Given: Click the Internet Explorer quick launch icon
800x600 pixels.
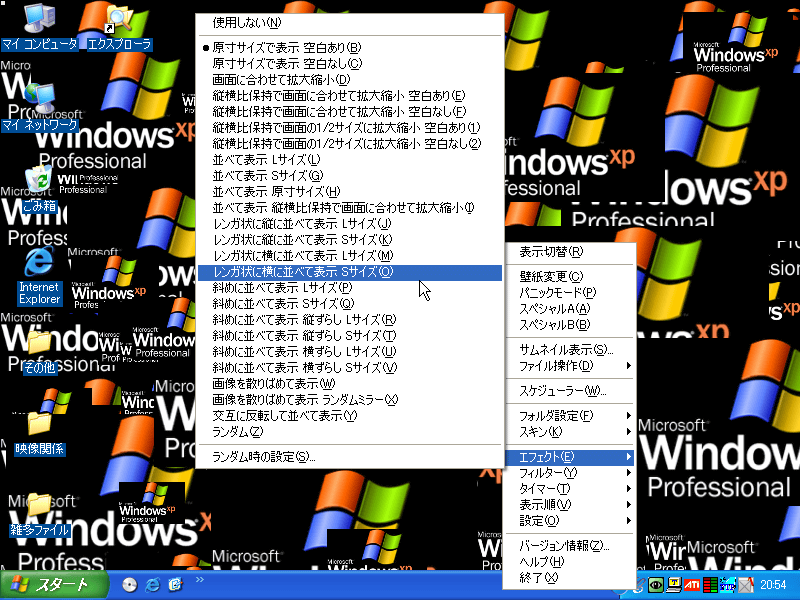Looking at the screenshot, I should point(152,585).
